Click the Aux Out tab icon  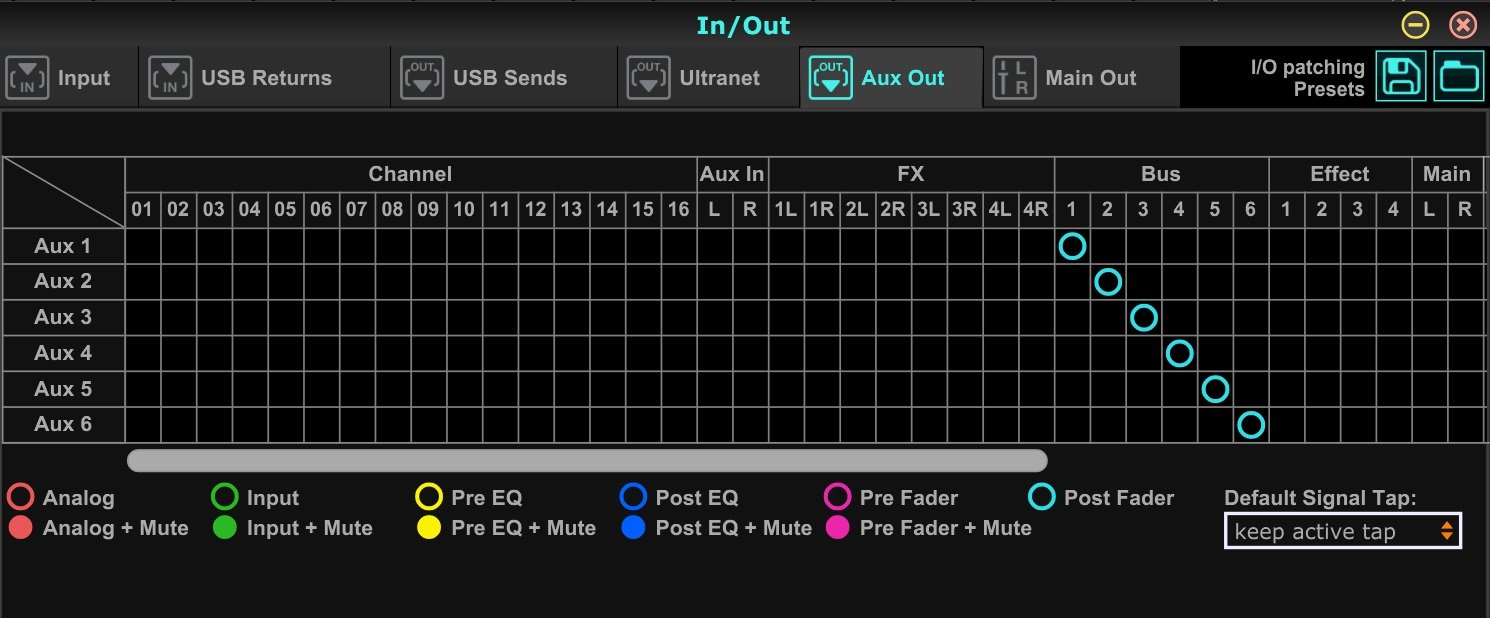click(830, 78)
